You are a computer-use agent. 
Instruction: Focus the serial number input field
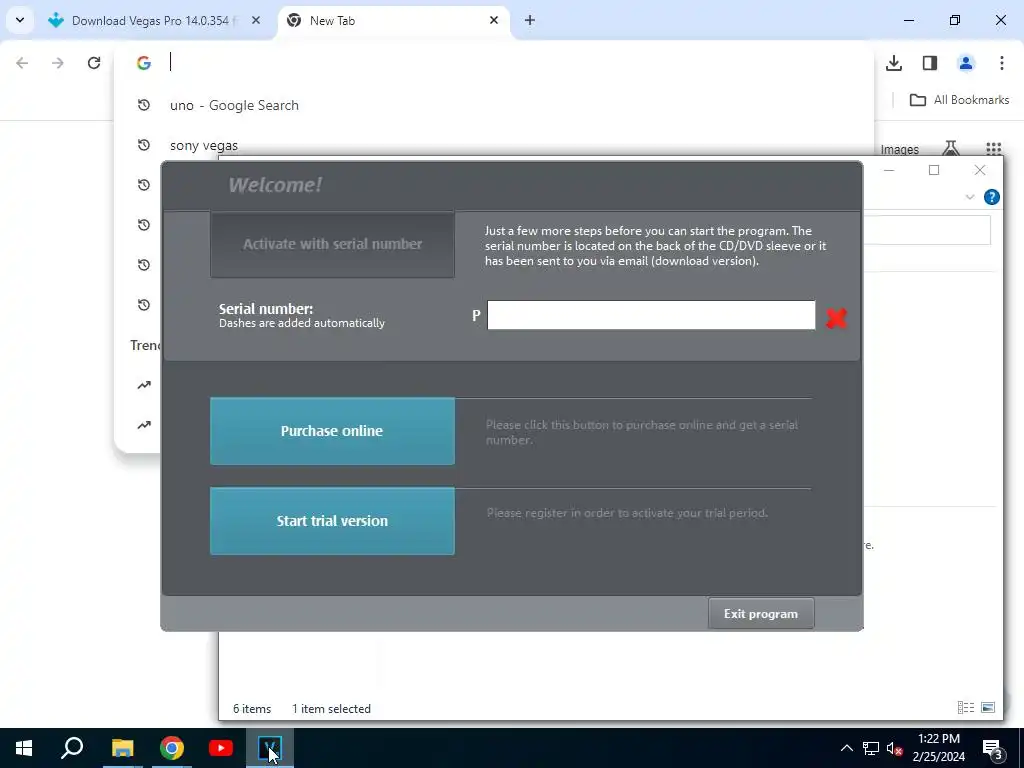tap(651, 315)
